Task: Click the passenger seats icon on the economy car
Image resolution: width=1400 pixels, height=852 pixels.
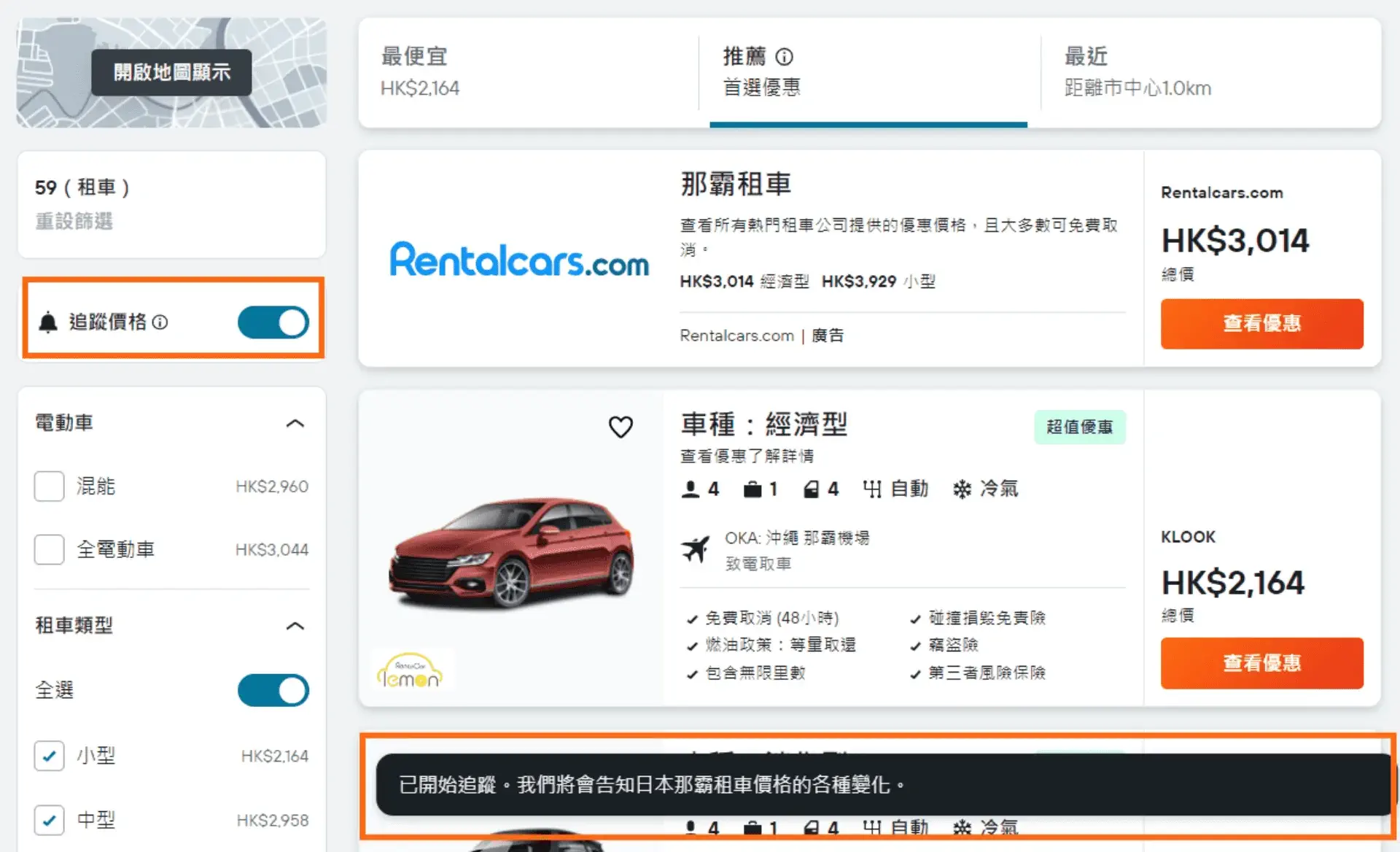Action: click(x=690, y=489)
